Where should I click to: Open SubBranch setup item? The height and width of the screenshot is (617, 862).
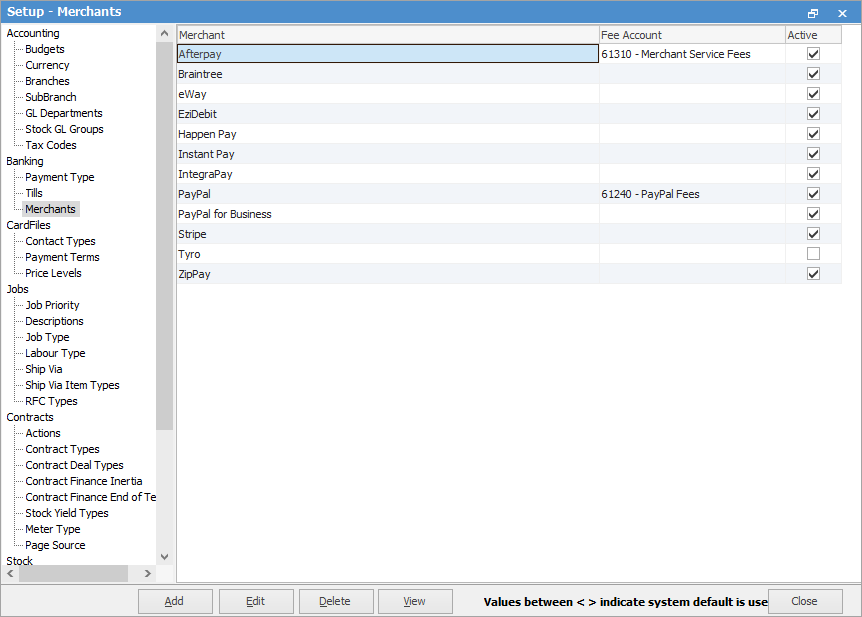point(51,97)
